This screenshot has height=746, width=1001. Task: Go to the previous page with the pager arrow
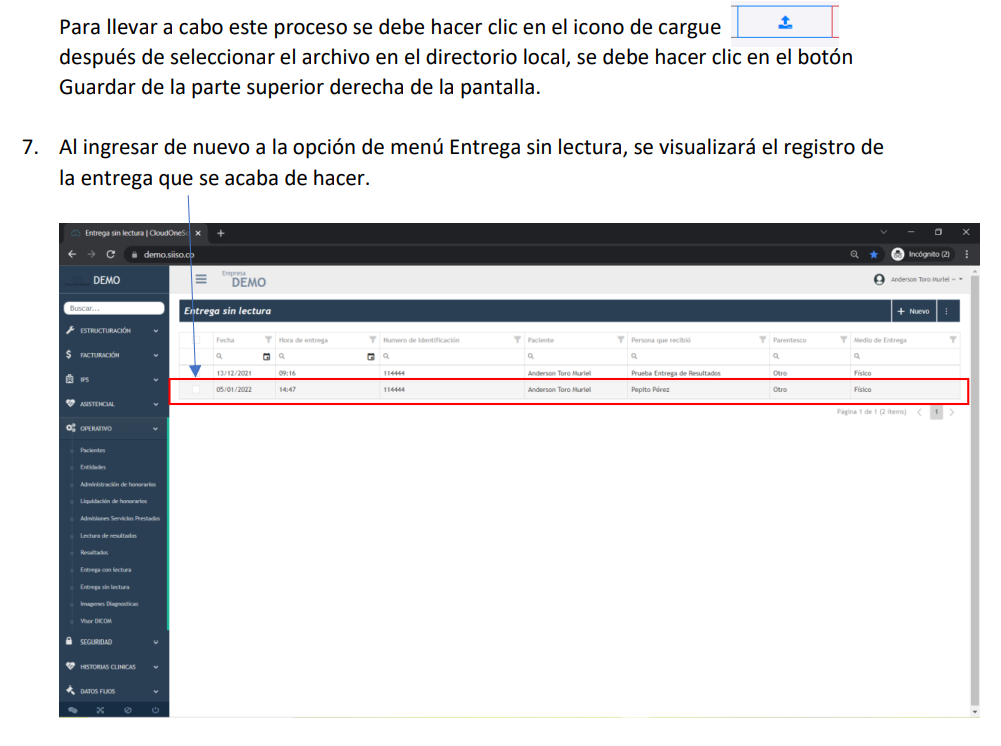(919, 412)
